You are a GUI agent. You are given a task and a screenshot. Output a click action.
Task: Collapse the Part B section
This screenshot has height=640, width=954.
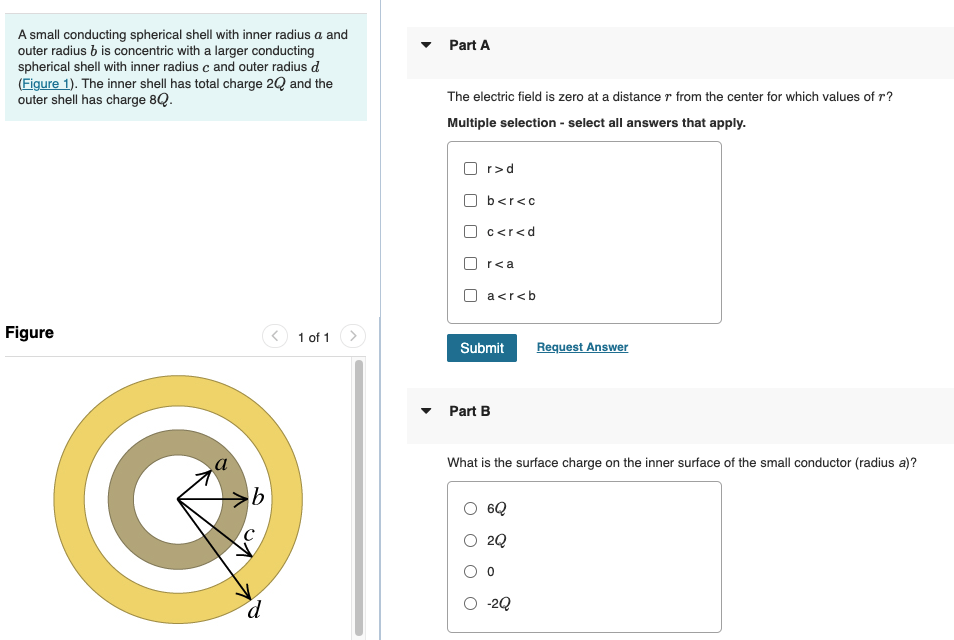[x=425, y=410]
